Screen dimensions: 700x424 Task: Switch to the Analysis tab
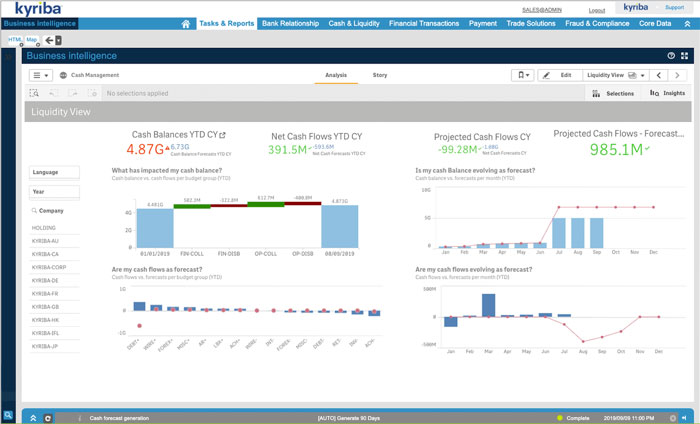coord(336,75)
